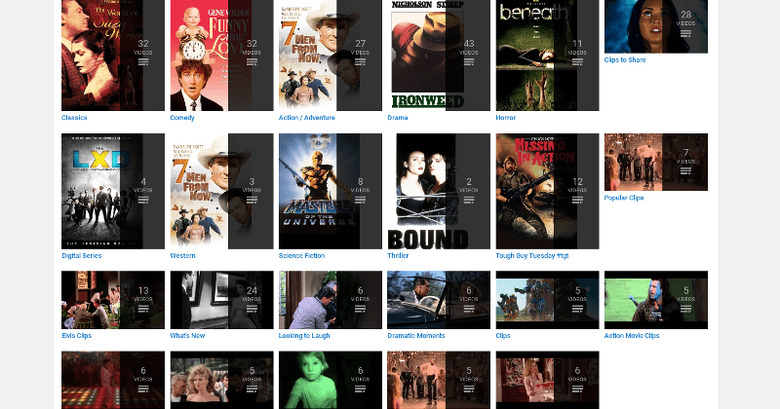The width and height of the screenshot is (780, 409).
Task: Click the playlist icon on What's New thumbnail
Action: pos(252,309)
